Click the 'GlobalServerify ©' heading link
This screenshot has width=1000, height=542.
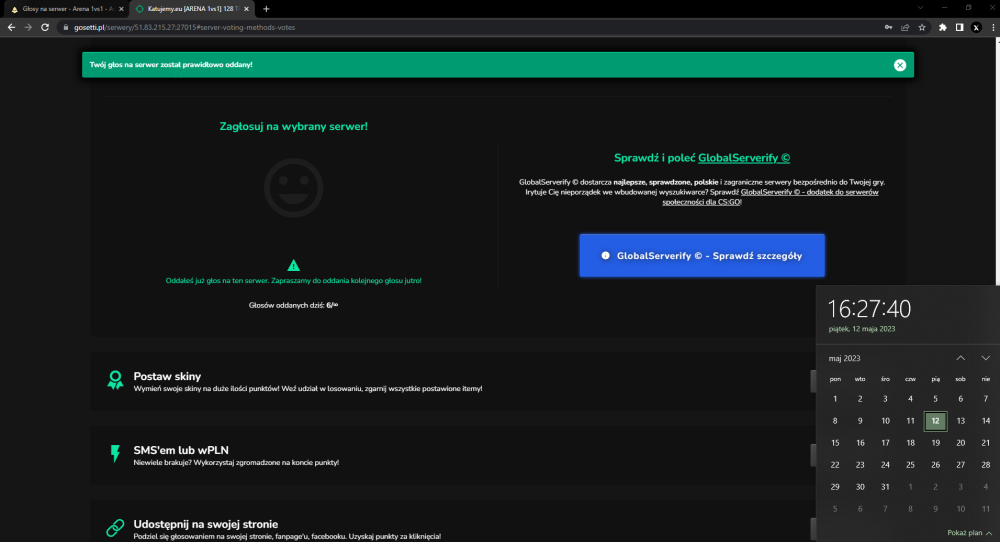click(x=744, y=158)
